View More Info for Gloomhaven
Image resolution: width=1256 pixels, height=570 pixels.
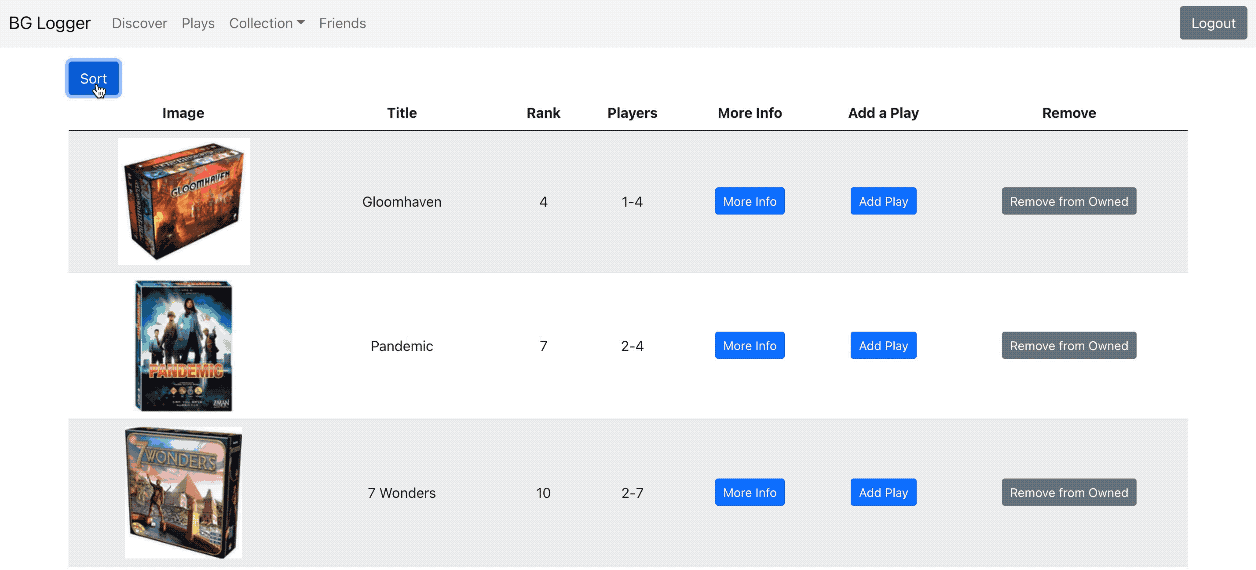click(x=749, y=201)
